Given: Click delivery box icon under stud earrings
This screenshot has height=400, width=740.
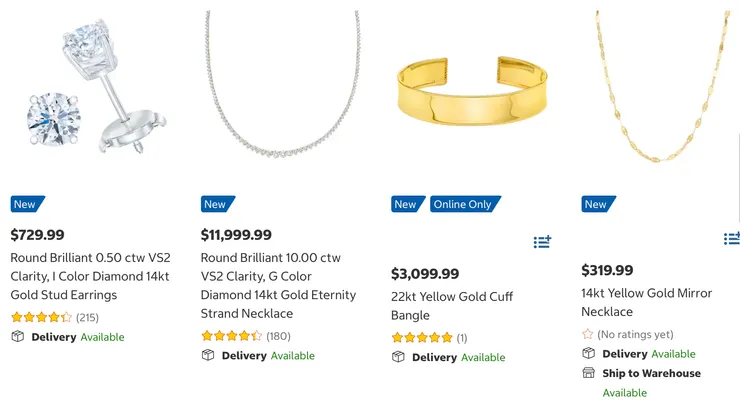Looking at the screenshot, I should pos(17,337).
